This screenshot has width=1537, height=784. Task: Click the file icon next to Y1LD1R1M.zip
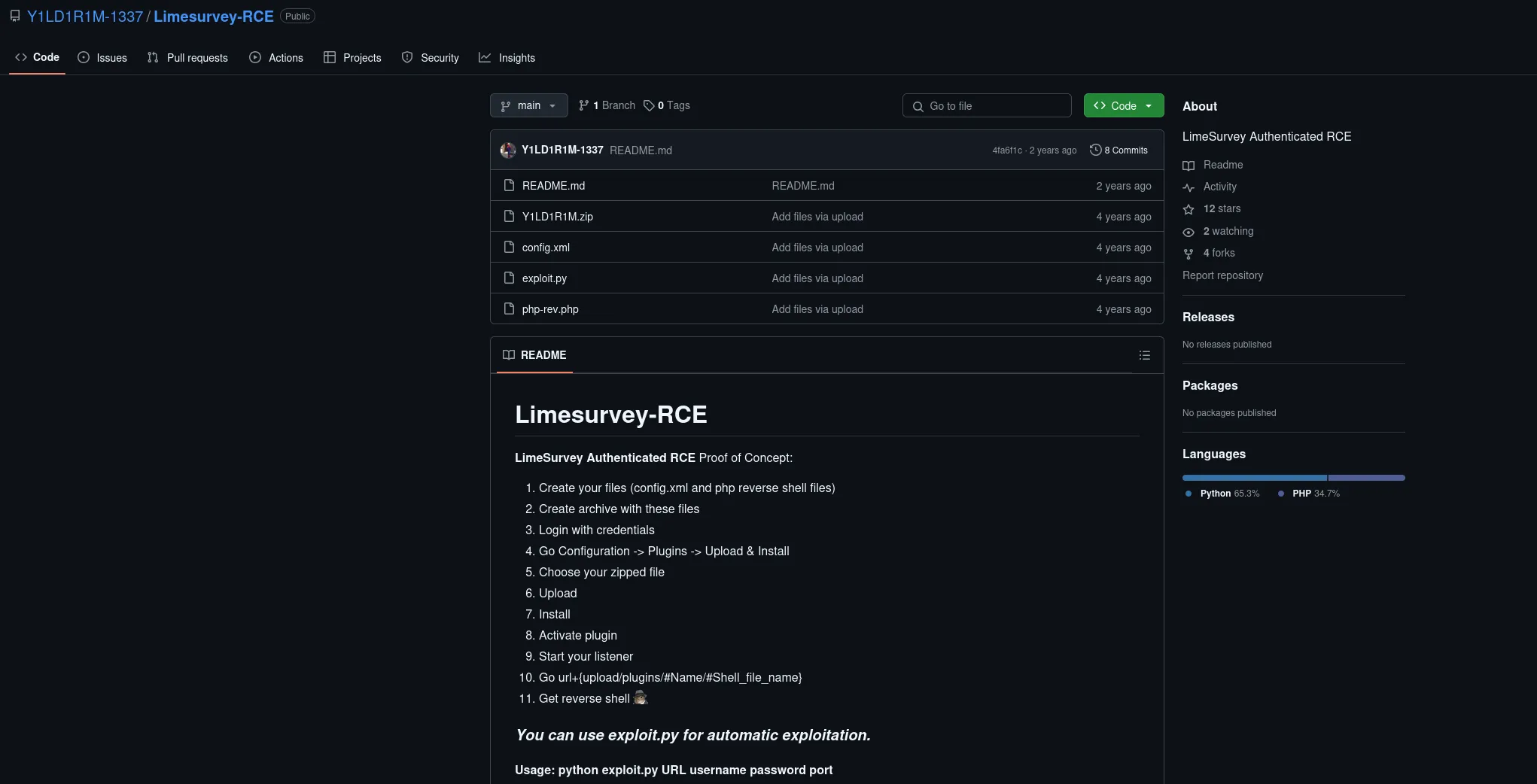[509, 216]
